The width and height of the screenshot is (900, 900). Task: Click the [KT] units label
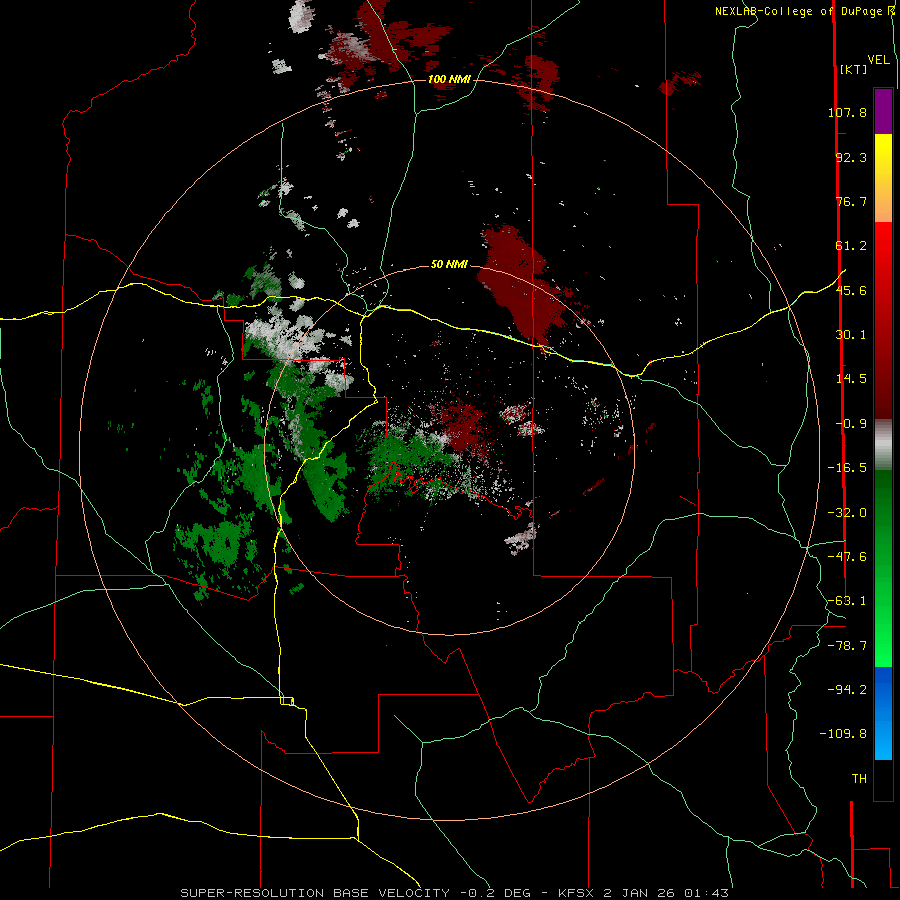[x=853, y=69]
